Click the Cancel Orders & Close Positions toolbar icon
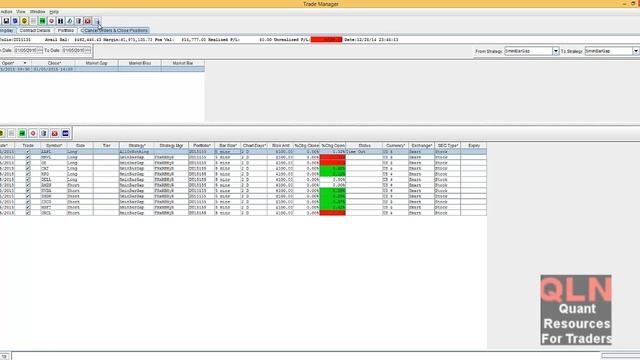The height and width of the screenshot is (360, 640). coord(97,21)
